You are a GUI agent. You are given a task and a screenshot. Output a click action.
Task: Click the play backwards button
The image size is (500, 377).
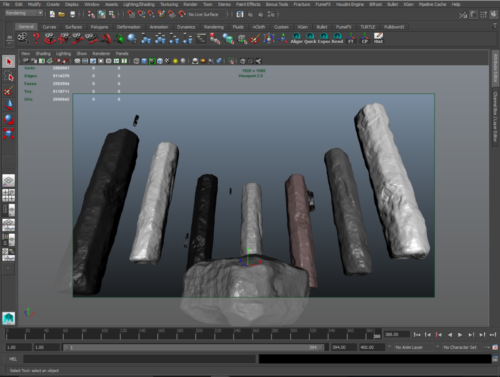click(450, 335)
